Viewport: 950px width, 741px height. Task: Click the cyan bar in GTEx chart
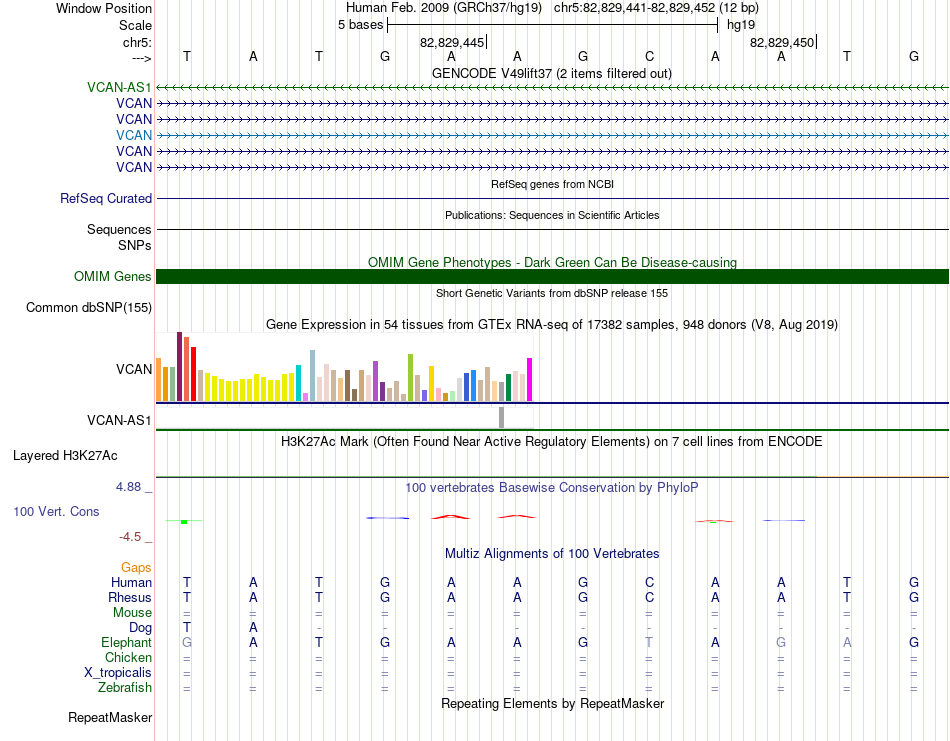(x=298, y=383)
